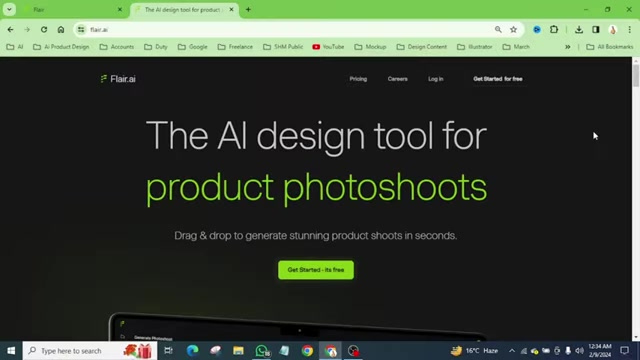Bookmark this page with the star icon
Image resolution: width=640 pixels, height=360 pixels.
click(x=513, y=29)
